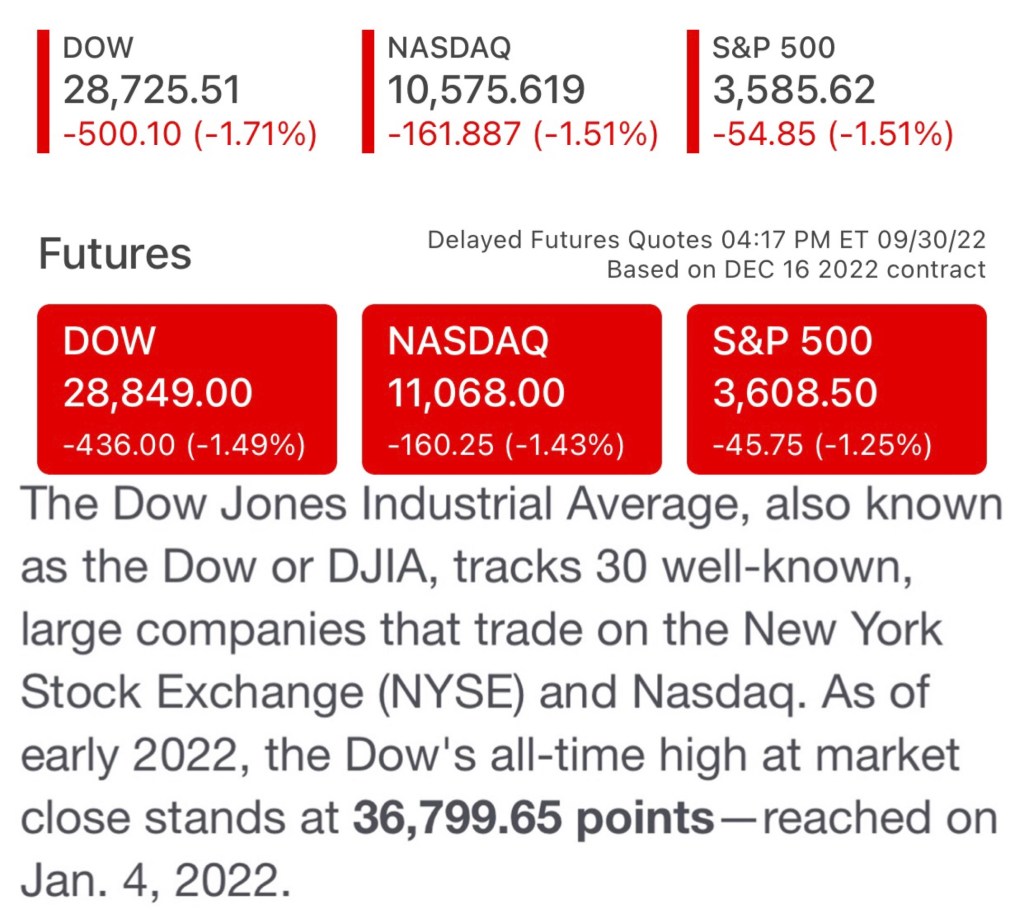Viewport: 1024px width, 914px height.
Task: Click the DOW price 28,725.51
Action: [152, 90]
